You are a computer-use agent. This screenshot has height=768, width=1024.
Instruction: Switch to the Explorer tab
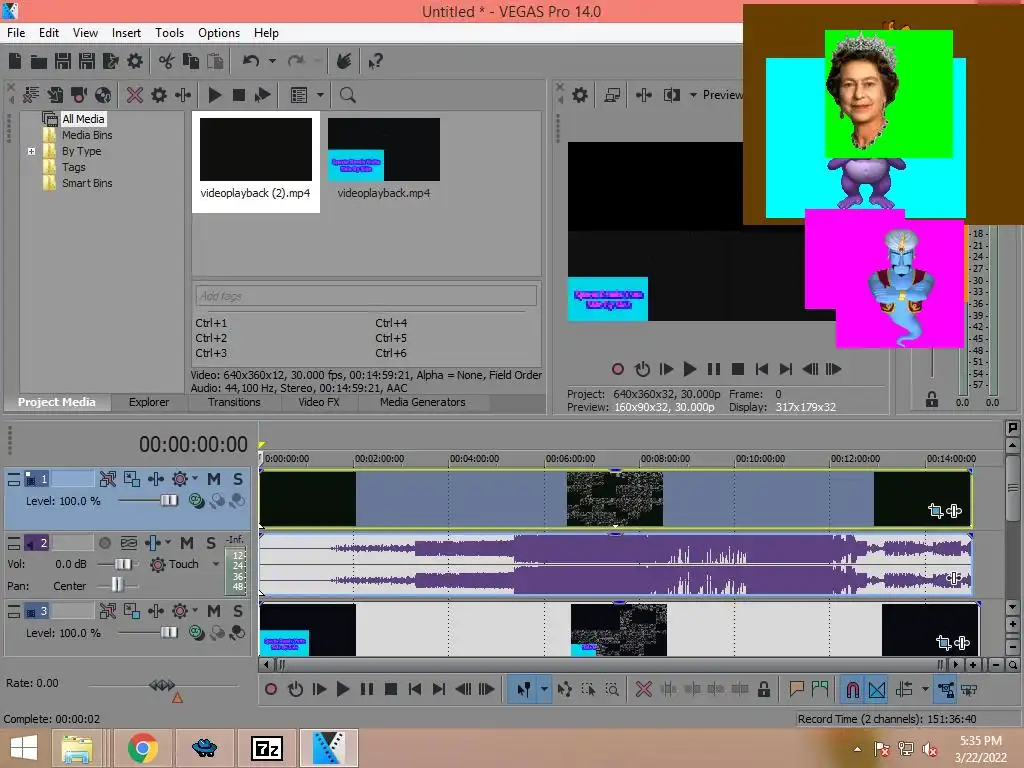point(149,402)
